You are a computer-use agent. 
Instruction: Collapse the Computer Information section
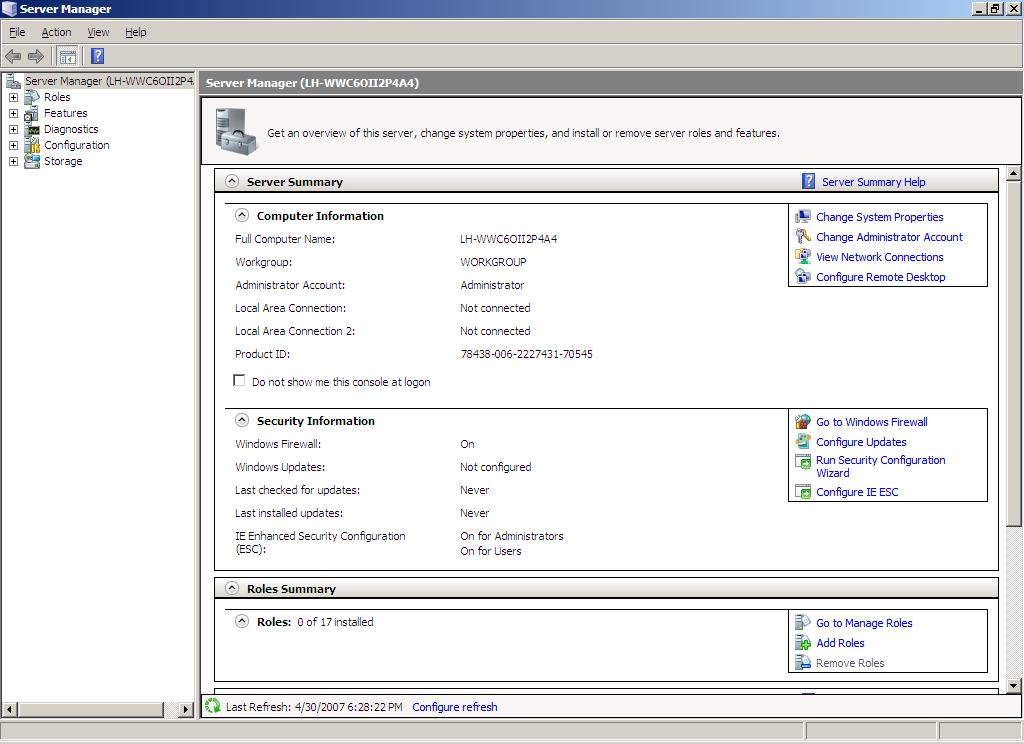tap(242, 215)
